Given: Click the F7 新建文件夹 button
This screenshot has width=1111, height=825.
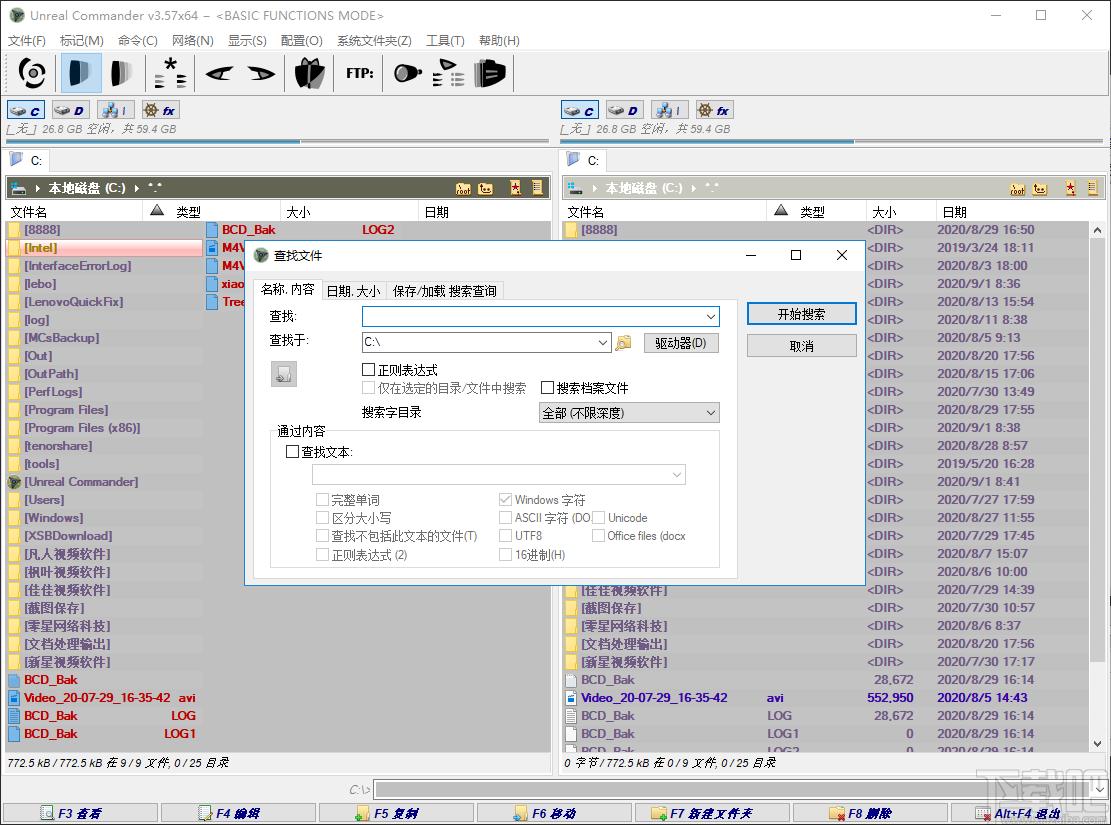Looking at the screenshot, I should pyautogui.click(x=711, y=814).
